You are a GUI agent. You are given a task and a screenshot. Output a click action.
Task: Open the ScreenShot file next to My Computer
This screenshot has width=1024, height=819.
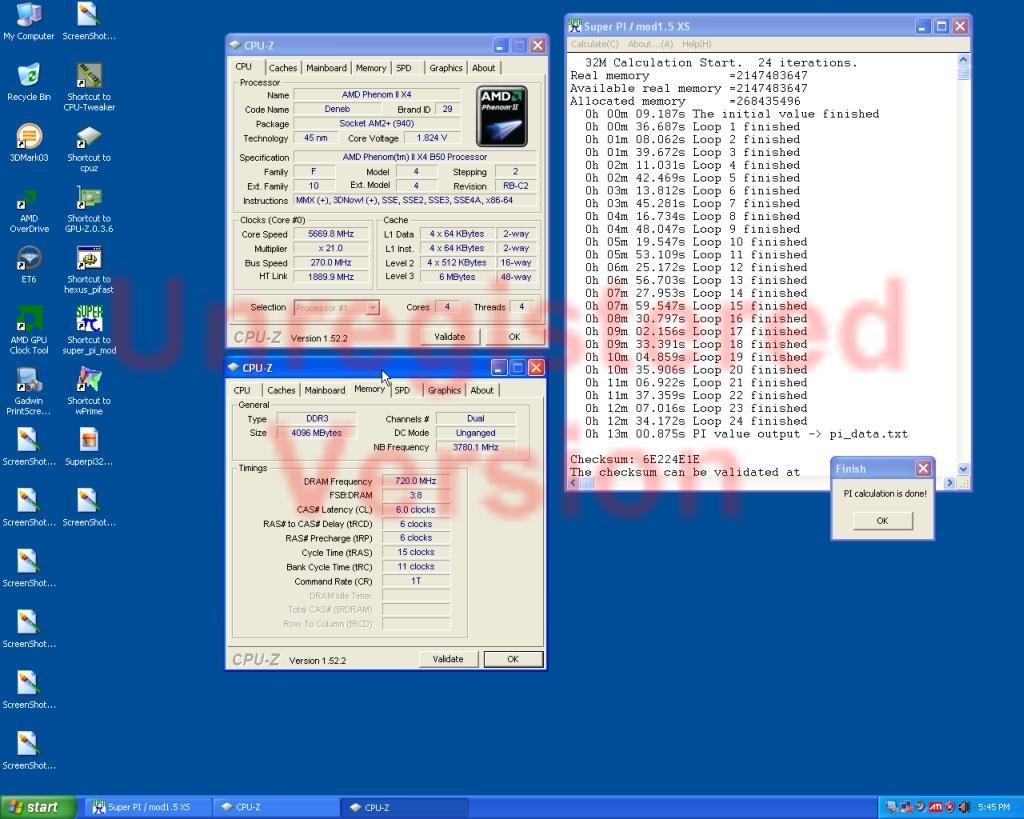(x=89, y=22)
